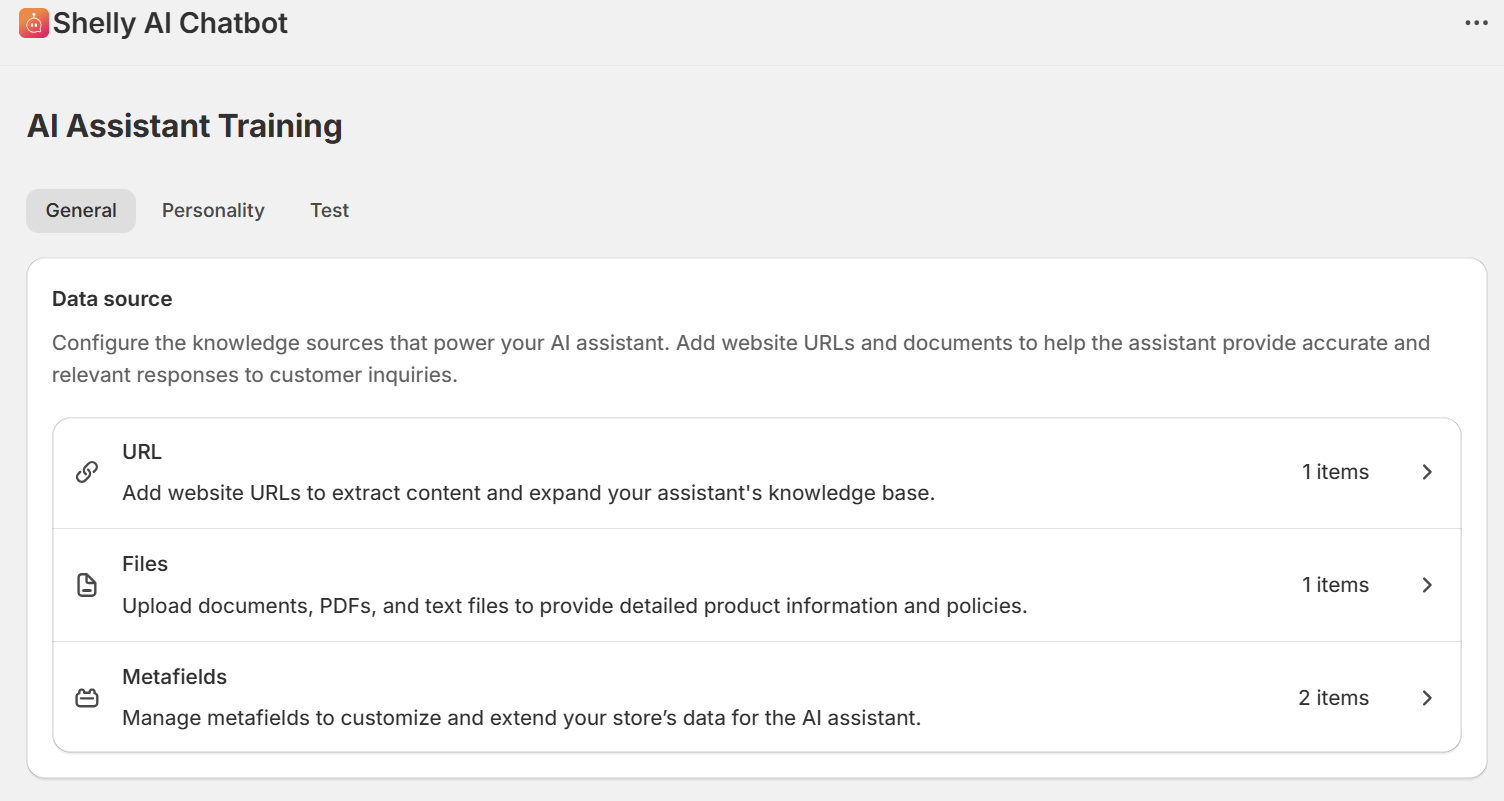This screenshot has height=801, width=1504.
Task: Open the Files data source title
Action: point(145,564)
